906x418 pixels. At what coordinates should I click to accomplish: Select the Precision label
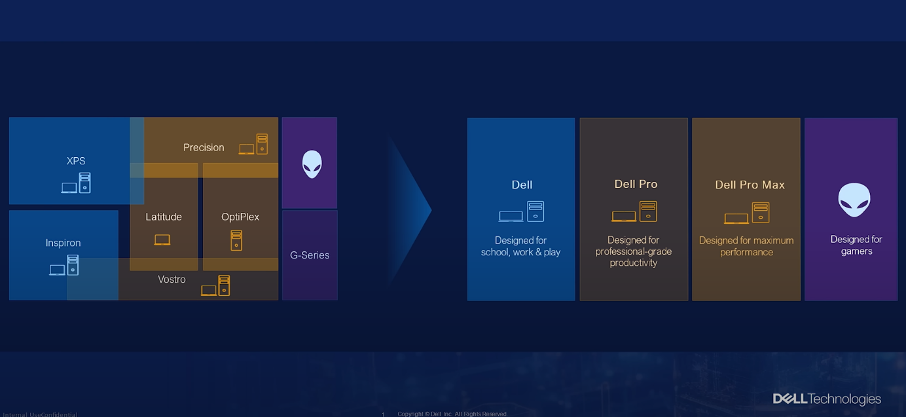click(x=203, y=147)
